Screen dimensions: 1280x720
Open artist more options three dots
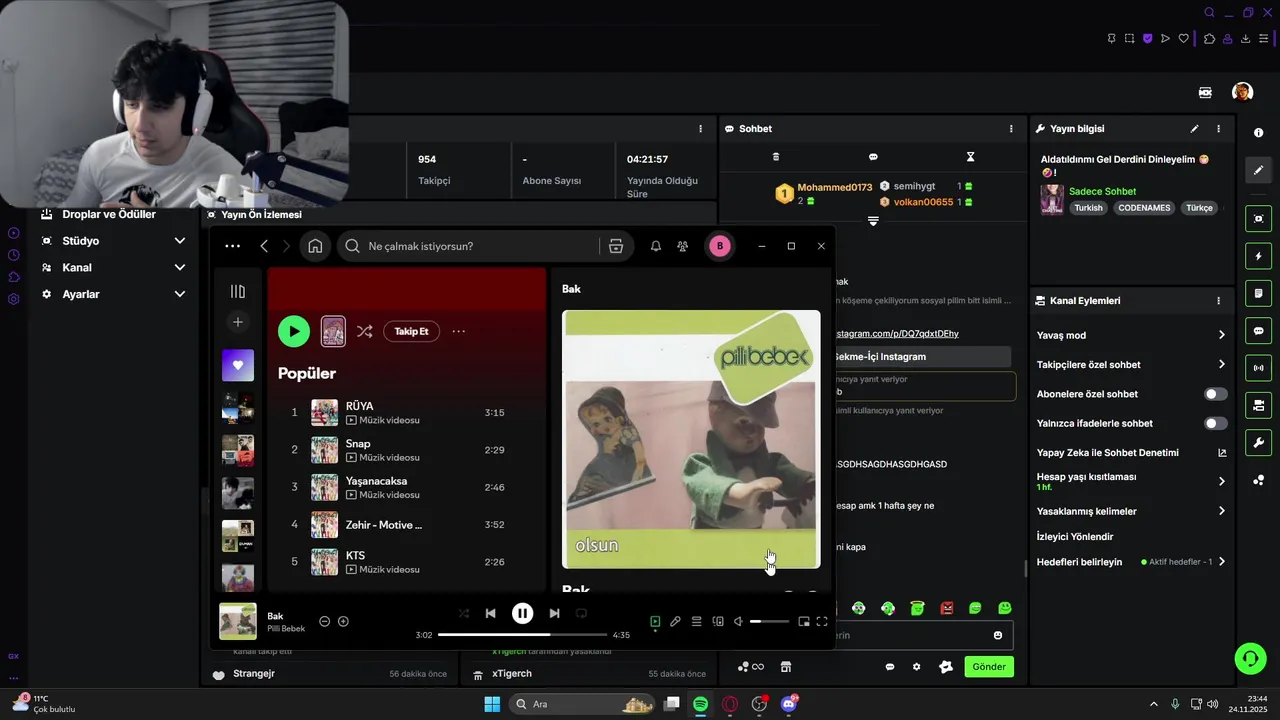click(x=458, y=331)
